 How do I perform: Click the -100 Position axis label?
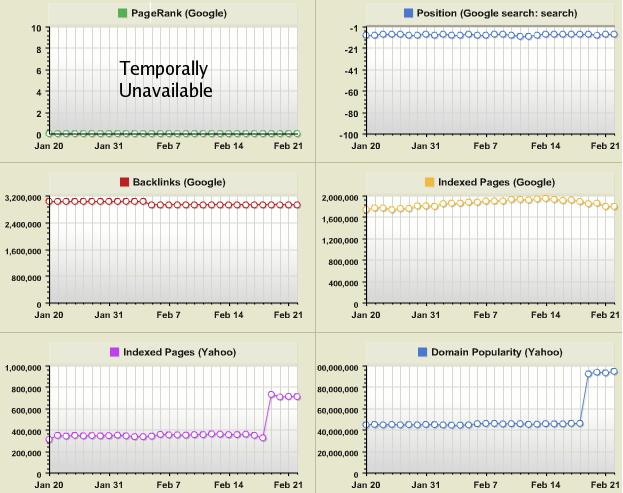(348, 135)
